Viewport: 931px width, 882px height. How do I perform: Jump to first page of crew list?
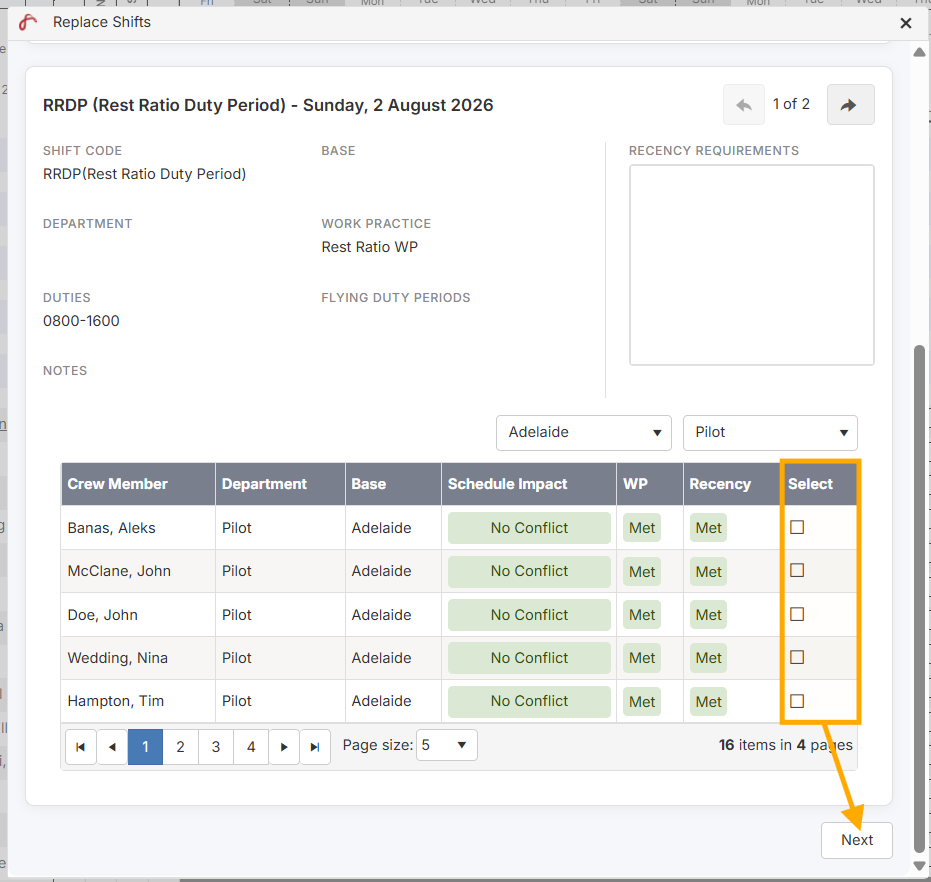coord(81,747)
